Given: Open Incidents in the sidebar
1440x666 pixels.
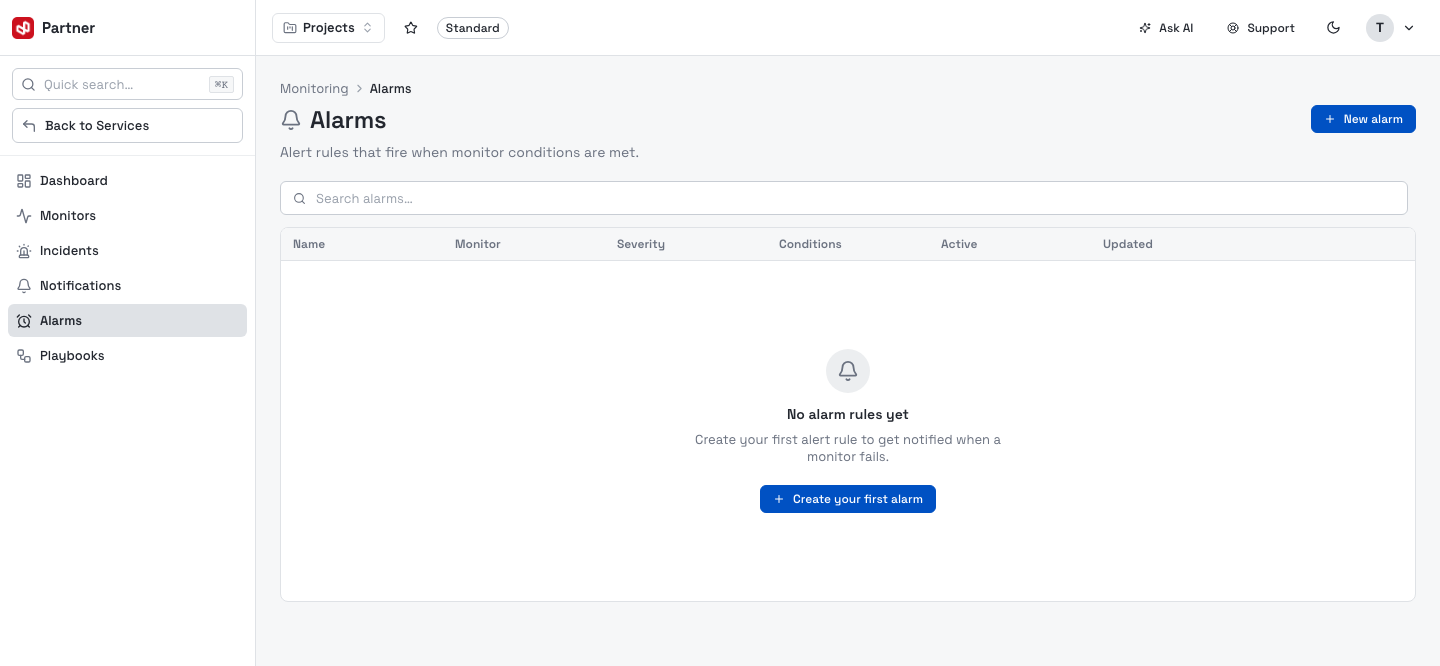Looking at the screenshot, I should click(127, 251).
